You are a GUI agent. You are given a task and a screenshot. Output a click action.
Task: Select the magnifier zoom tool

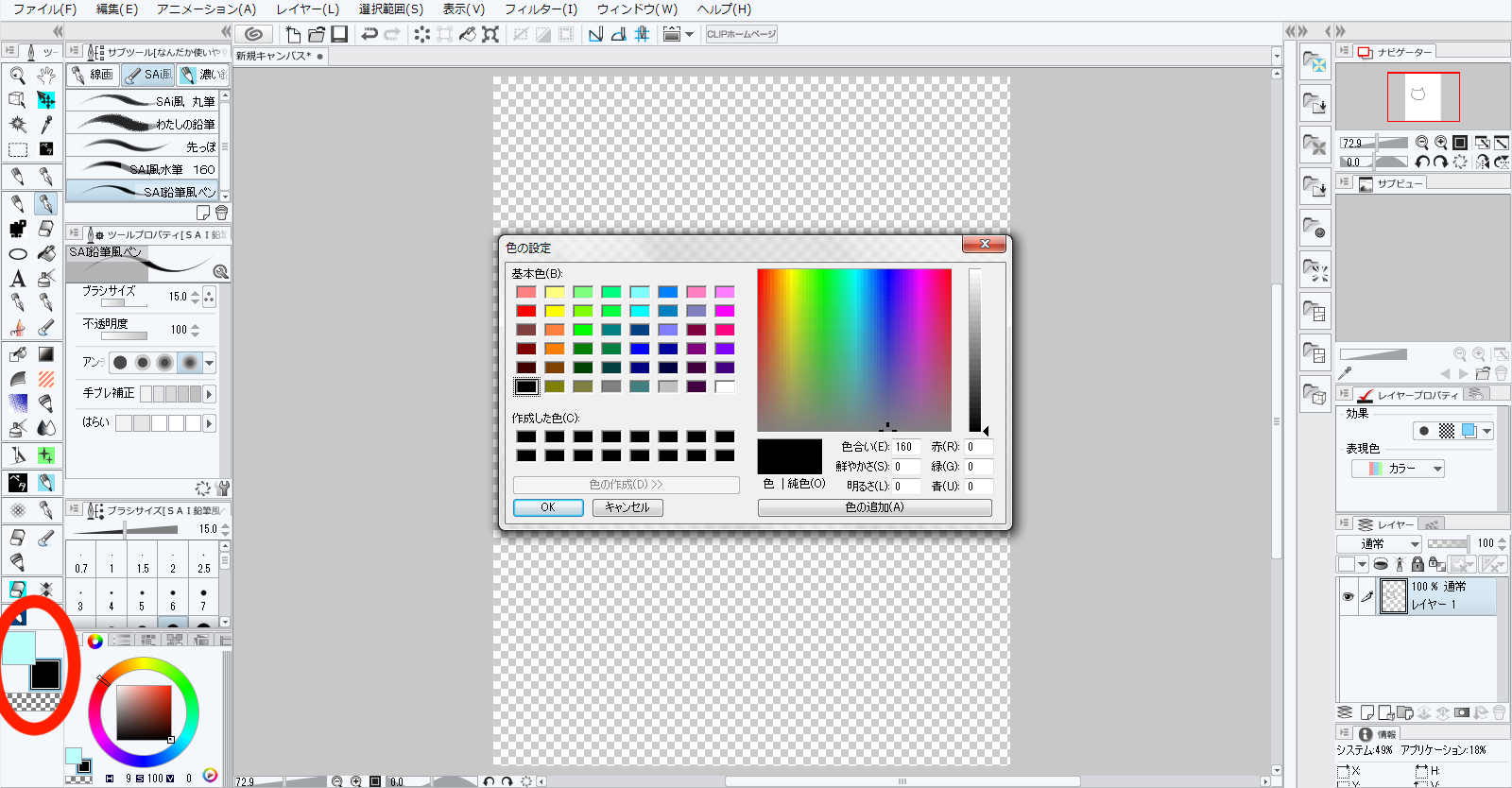(x=17, y=76)
